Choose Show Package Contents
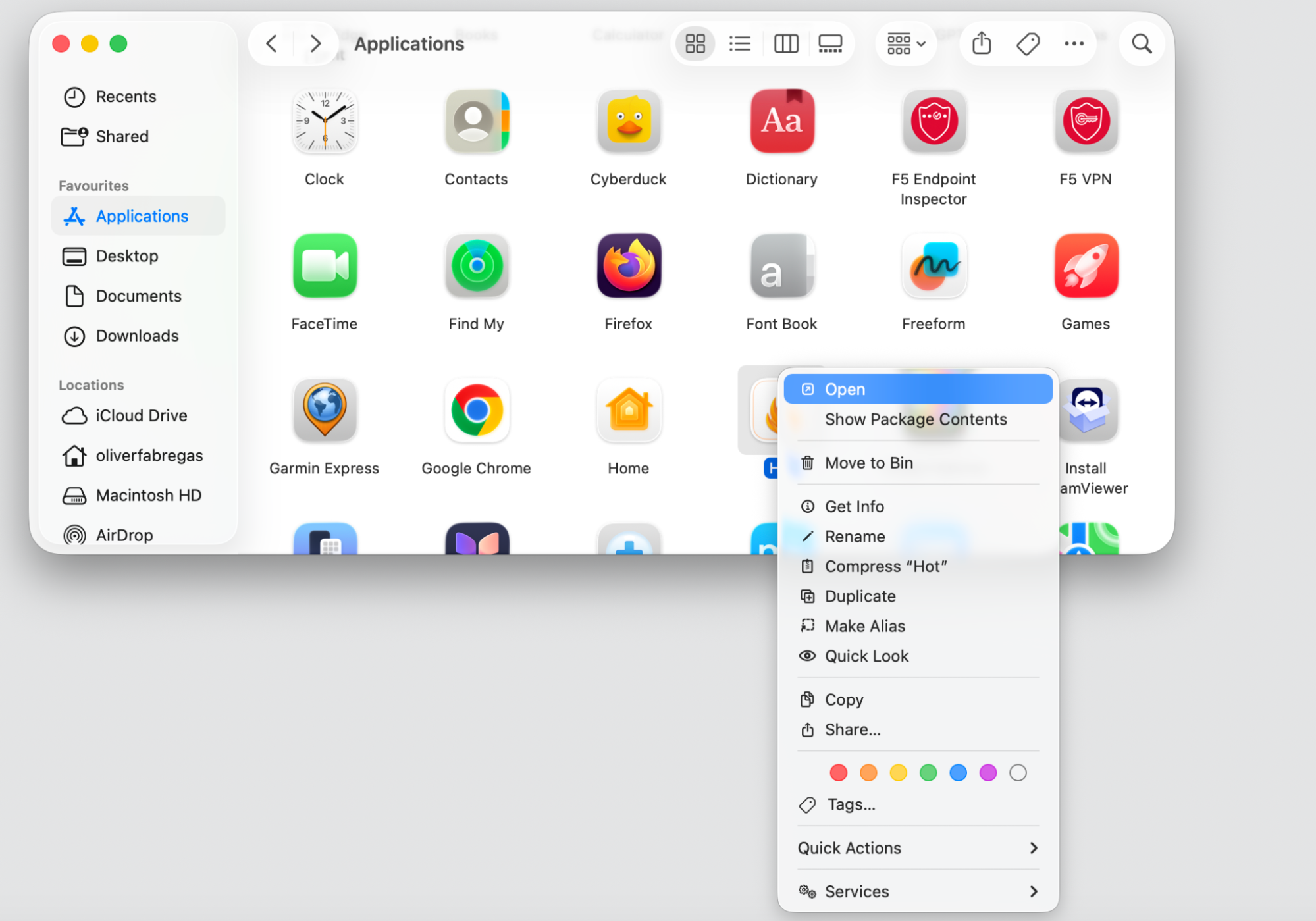Image resolution: width=1316 pixels, height=921 pixels. (x=918, y=419)
